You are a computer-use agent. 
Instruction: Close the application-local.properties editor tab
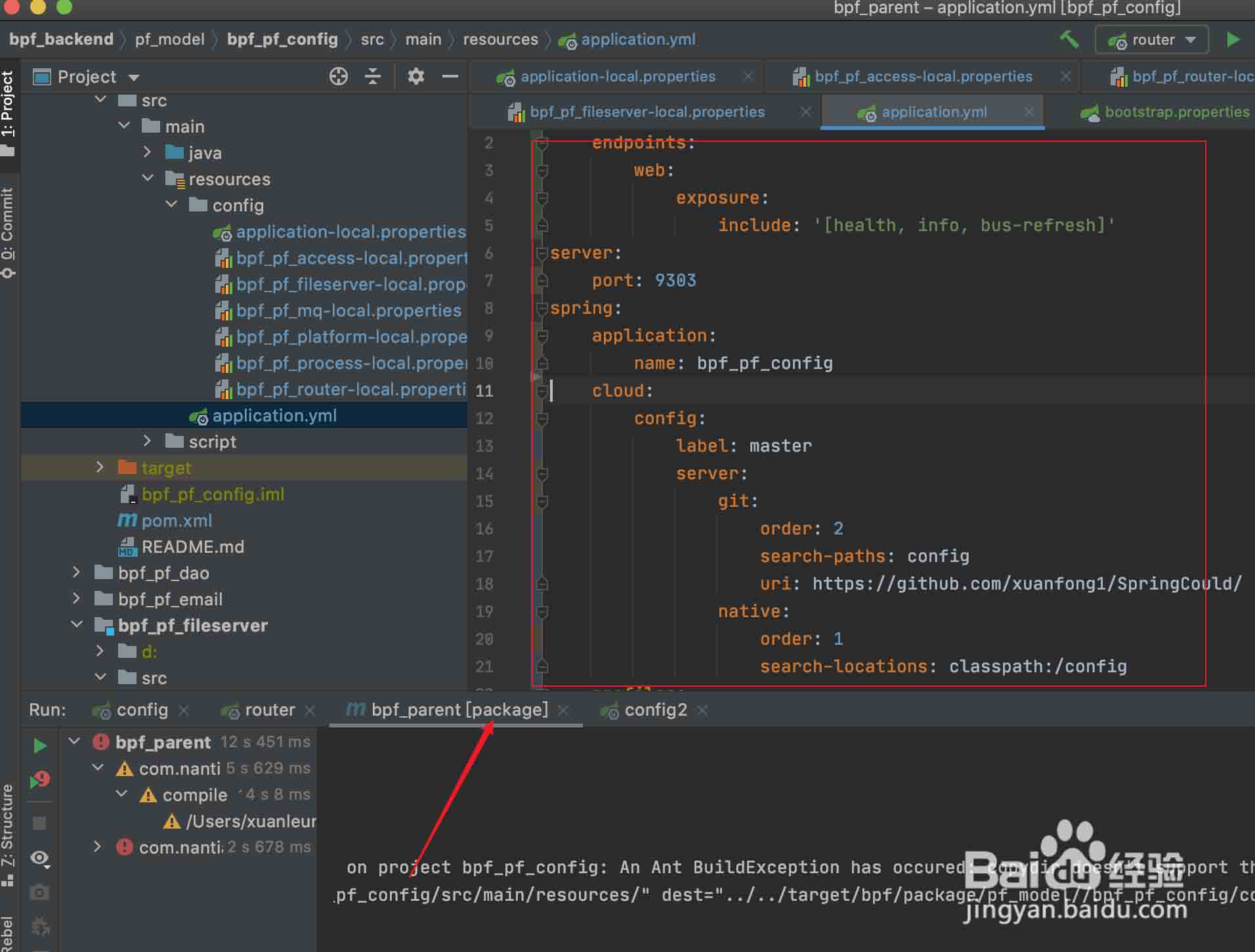pos(748,77)
